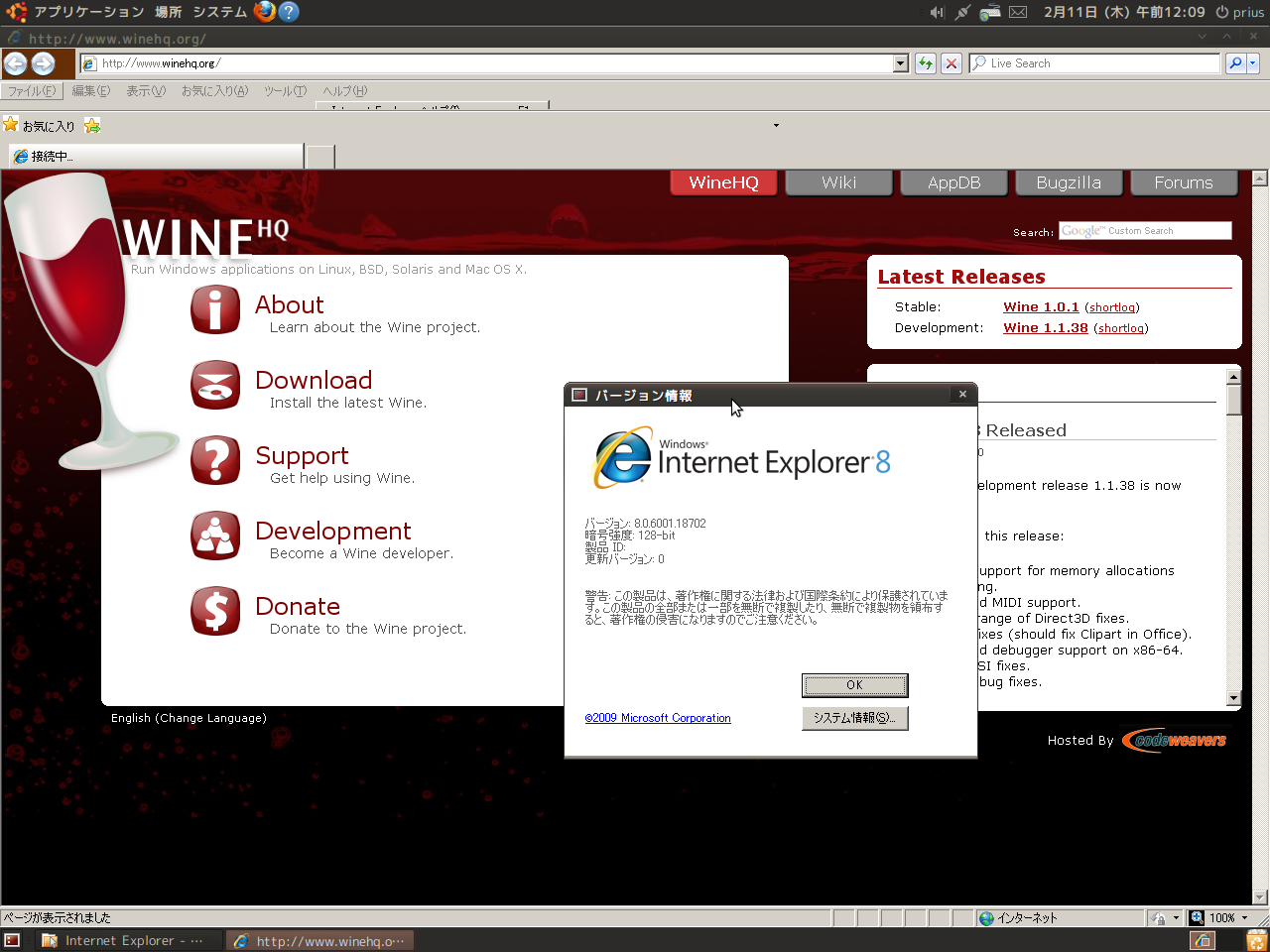Click the CodeWeavers hosted-by logo
The height and width of the screenshot is (952, 1270).
(x=1175, y=741)
